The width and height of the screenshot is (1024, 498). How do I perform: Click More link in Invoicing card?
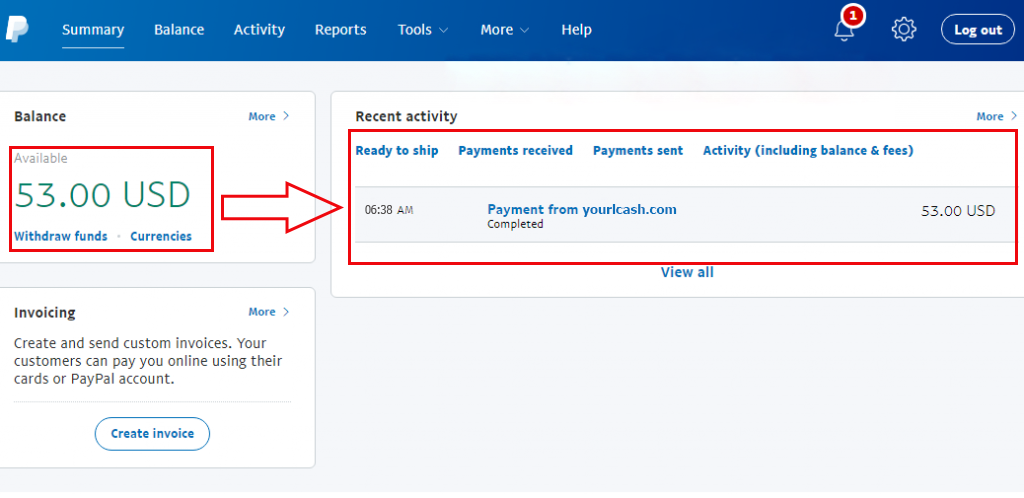268,312
